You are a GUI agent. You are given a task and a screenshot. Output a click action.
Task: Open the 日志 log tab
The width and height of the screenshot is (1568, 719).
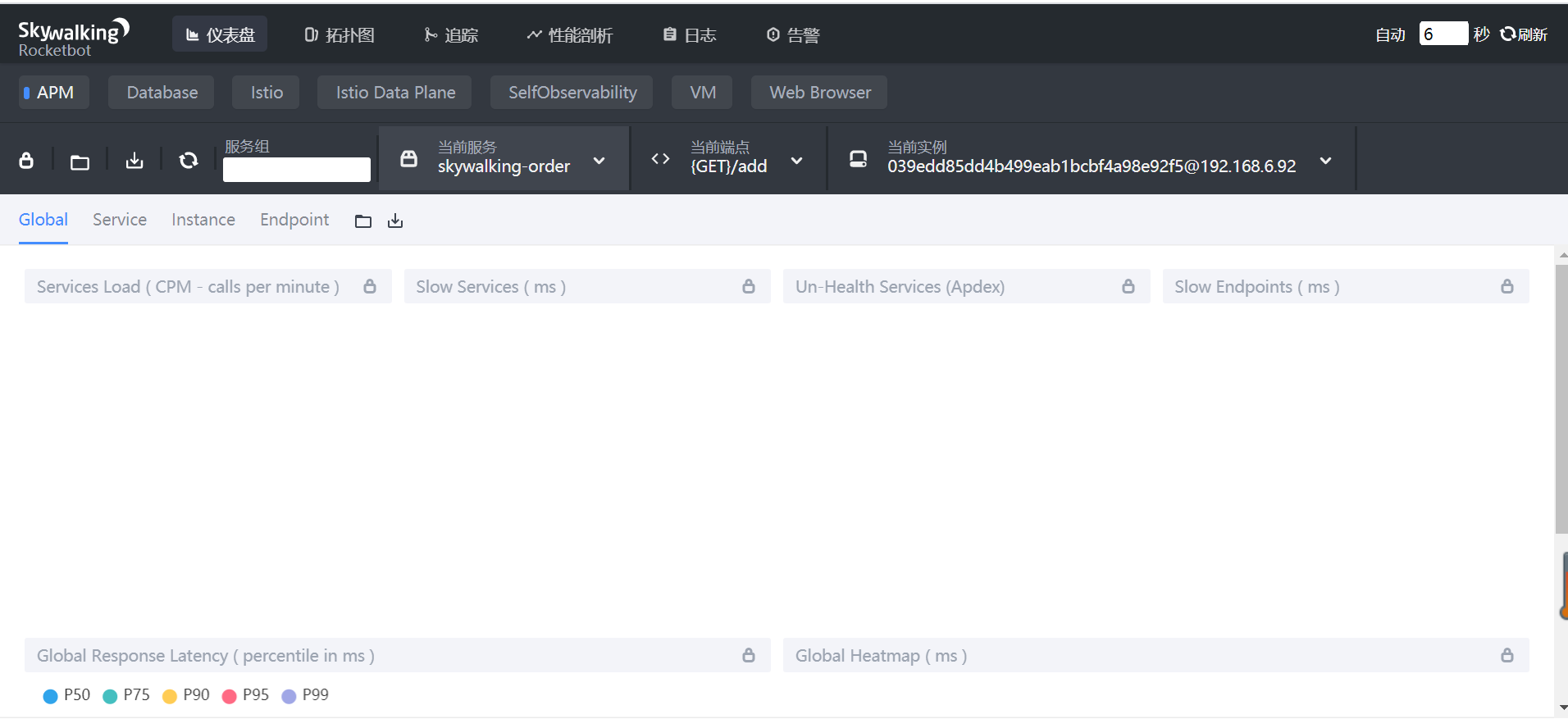point(691,34)
